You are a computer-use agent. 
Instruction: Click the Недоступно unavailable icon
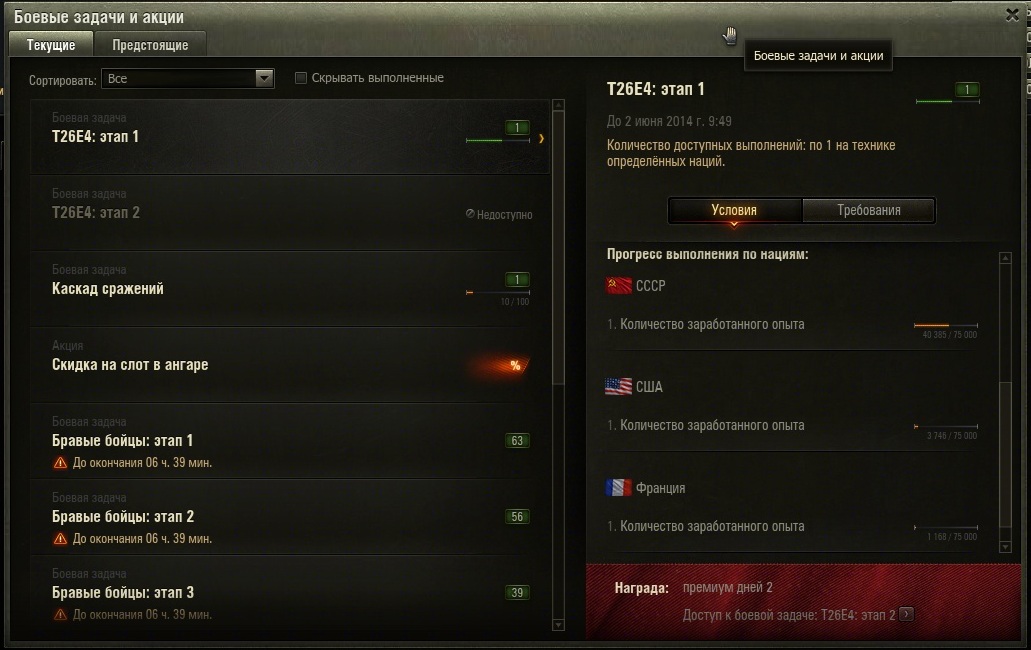point(470,214)
